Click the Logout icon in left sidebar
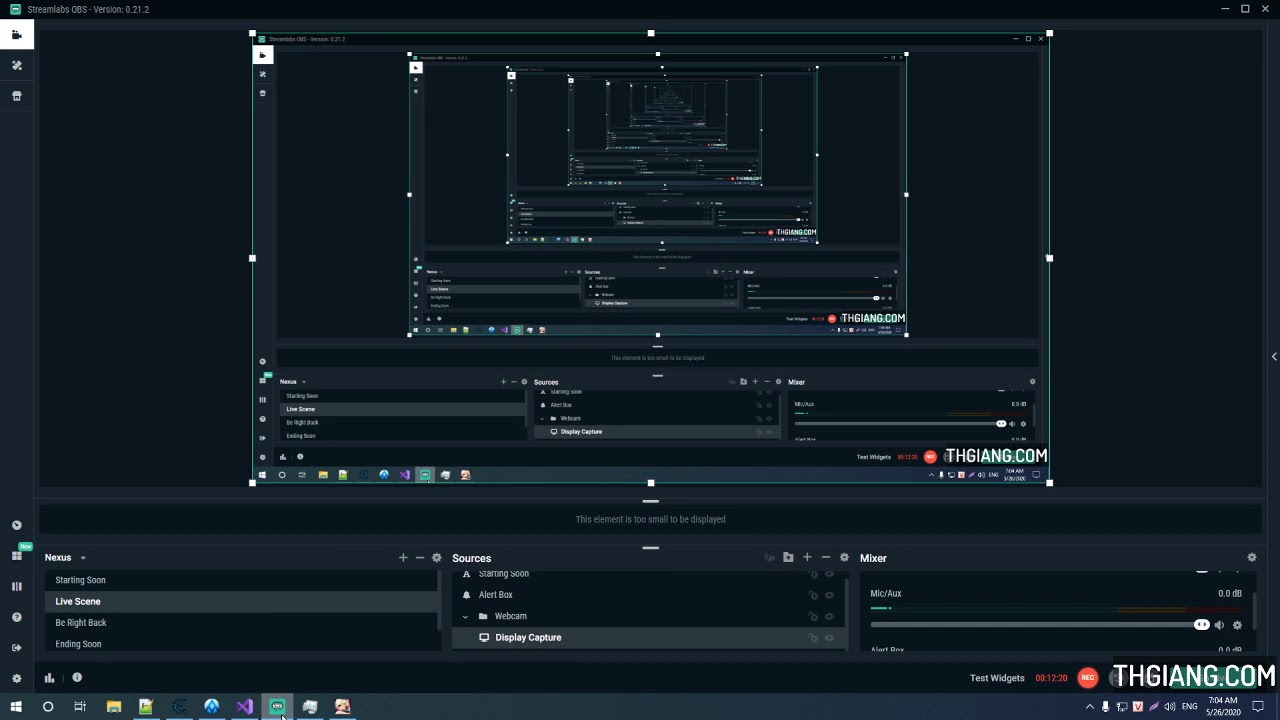1280x720 pixels. 16,648
